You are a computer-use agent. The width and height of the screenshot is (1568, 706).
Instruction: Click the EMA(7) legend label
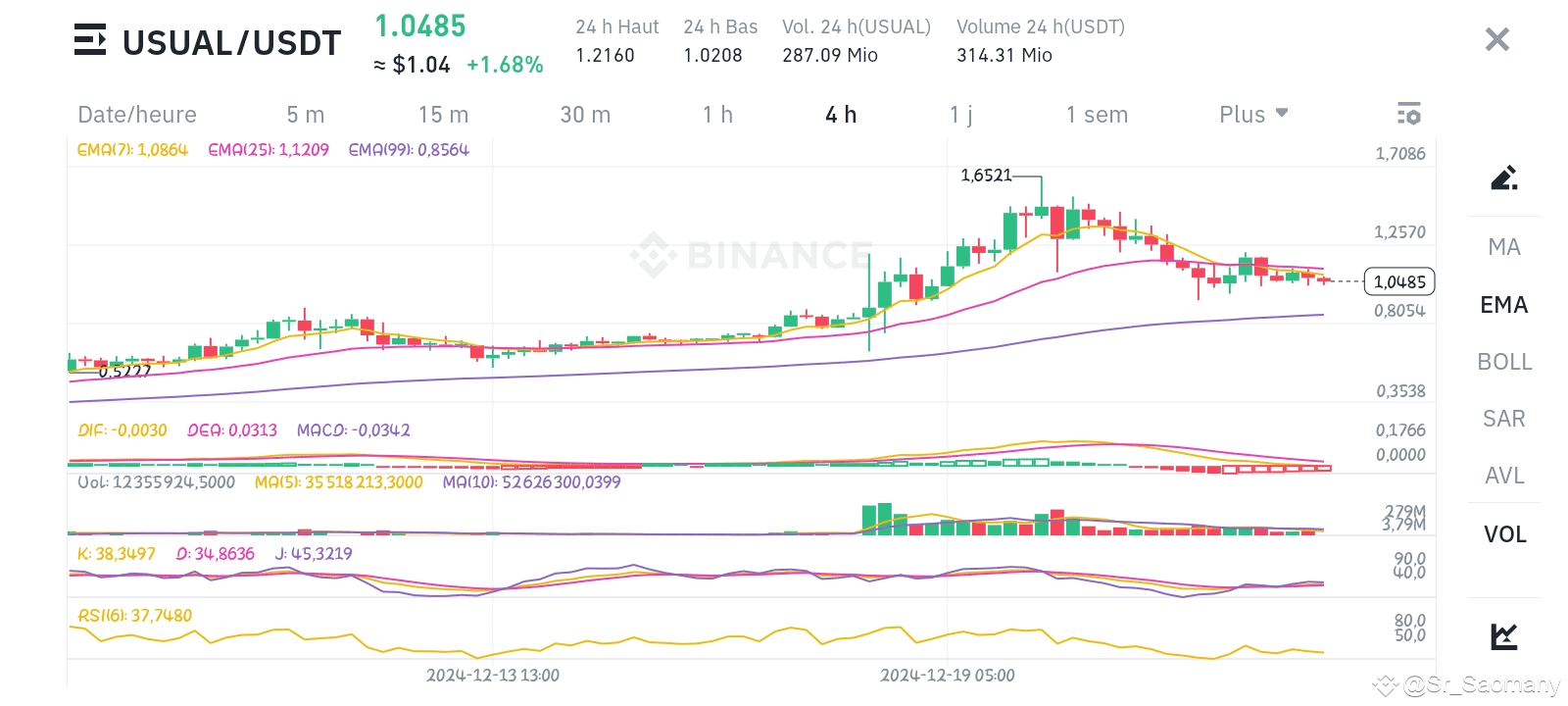(132, 150)
